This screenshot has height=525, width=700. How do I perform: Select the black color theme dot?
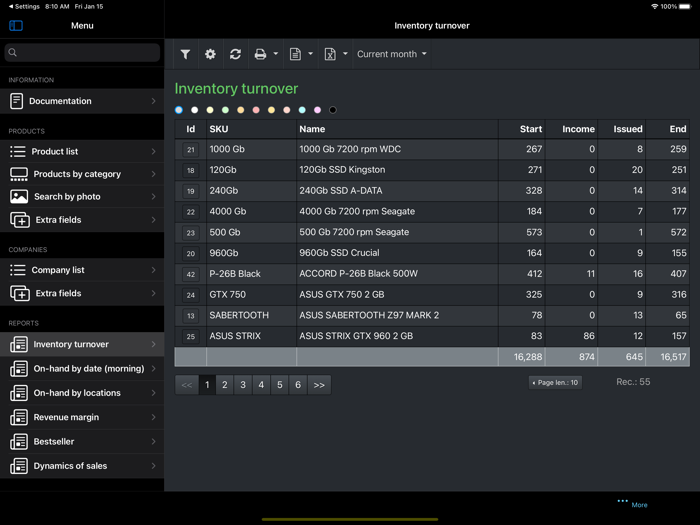click(333, 110)
